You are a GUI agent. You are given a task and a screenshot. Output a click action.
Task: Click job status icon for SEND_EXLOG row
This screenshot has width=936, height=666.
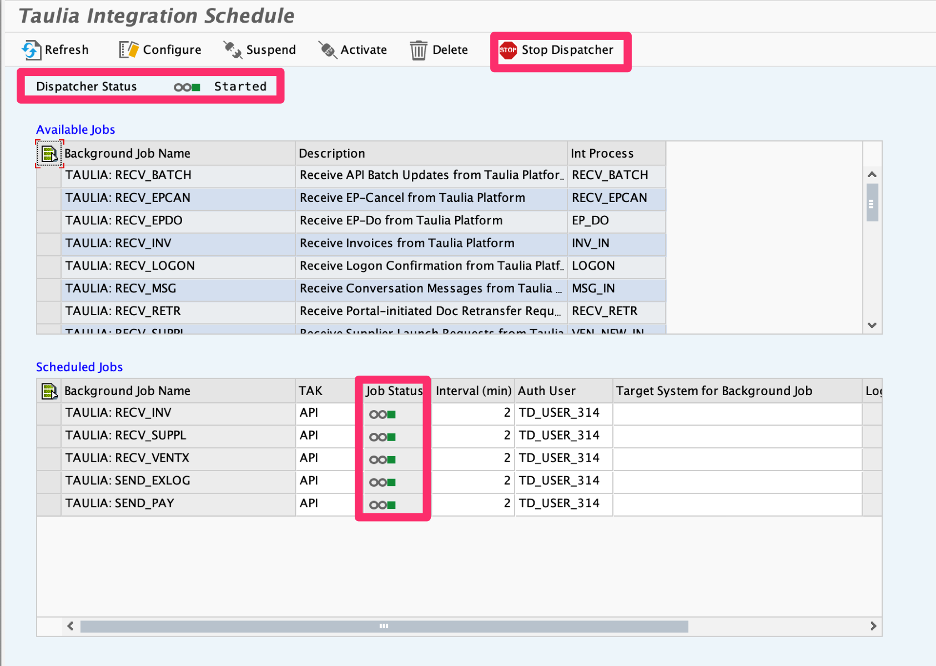click(x=382, y=482)
